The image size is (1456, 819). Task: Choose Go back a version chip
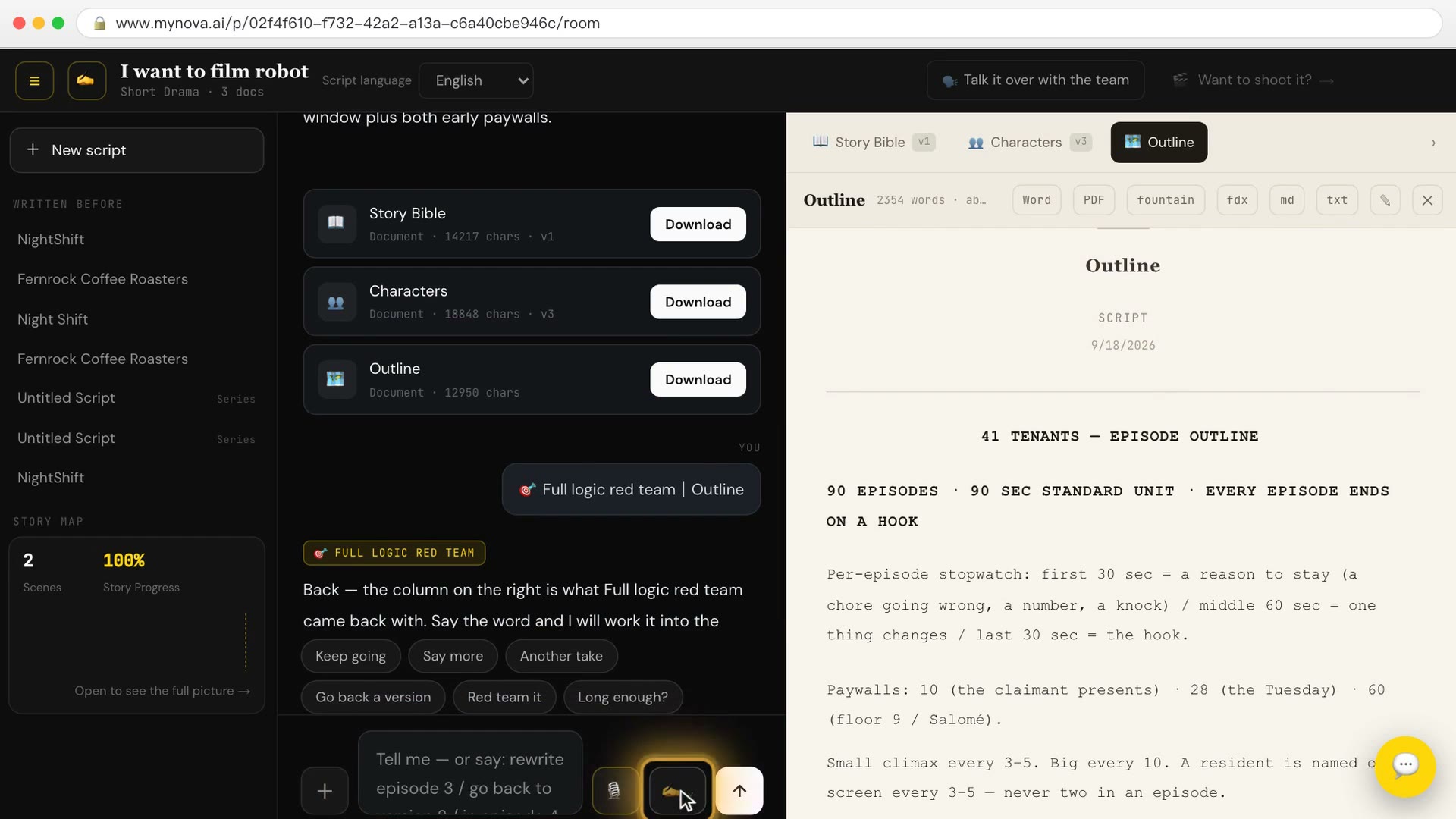coord(373,697)
